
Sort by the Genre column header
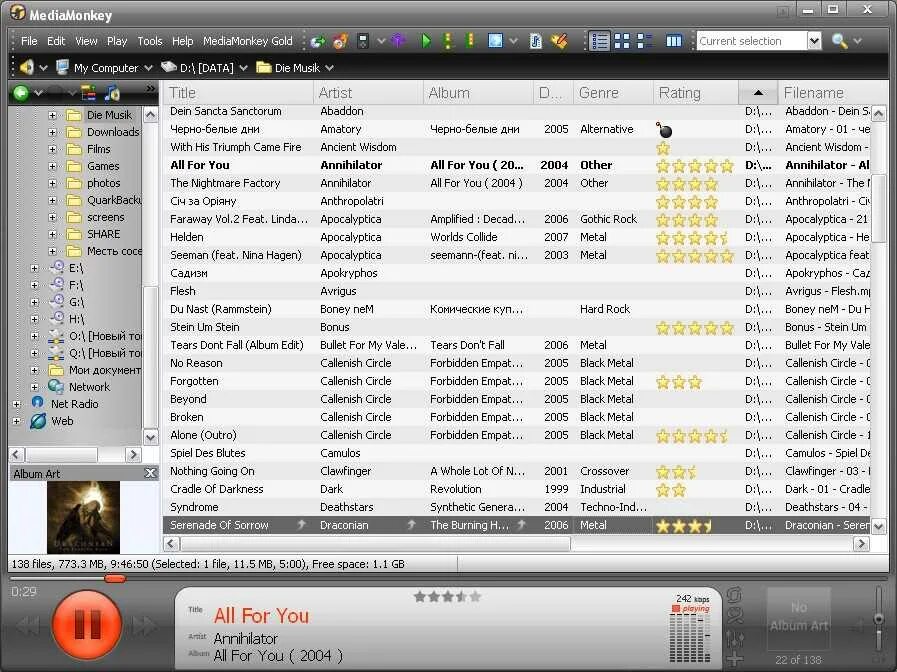pyautogui.click(x=613, y=93)
